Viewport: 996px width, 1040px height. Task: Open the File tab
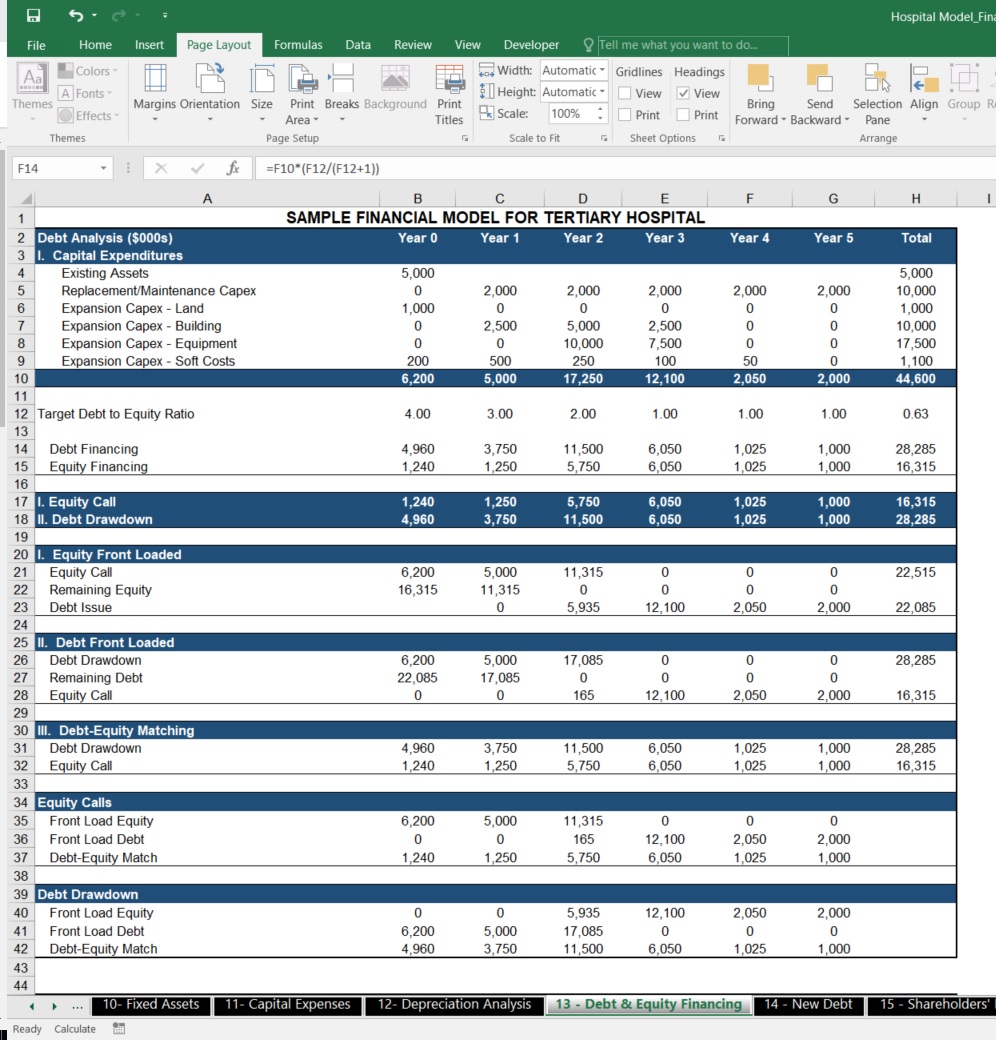coord(36,45)
